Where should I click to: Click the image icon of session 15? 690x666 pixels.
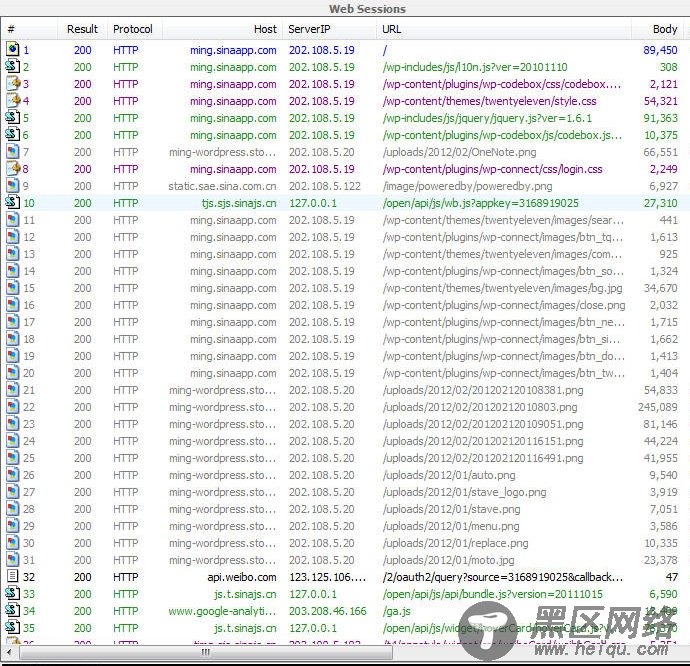(13, 288)
